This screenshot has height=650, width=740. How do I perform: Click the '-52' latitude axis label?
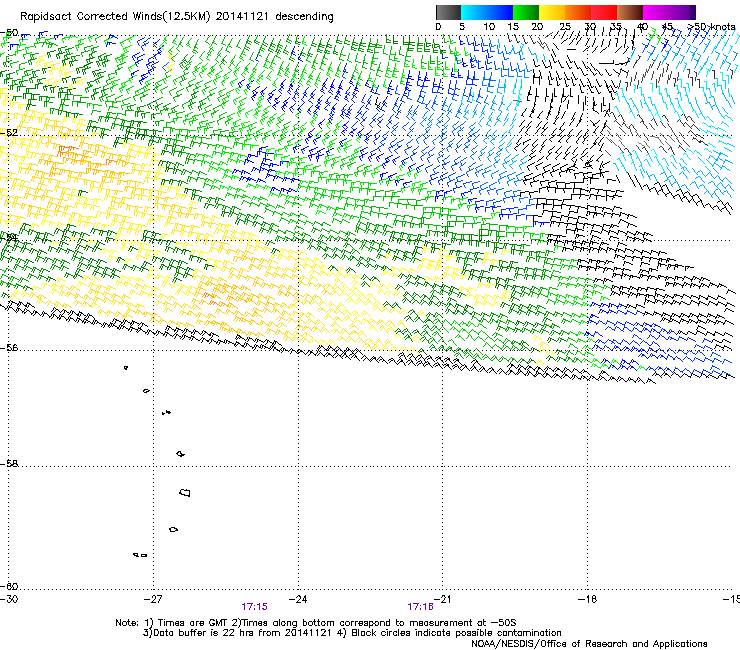point(9,133)
